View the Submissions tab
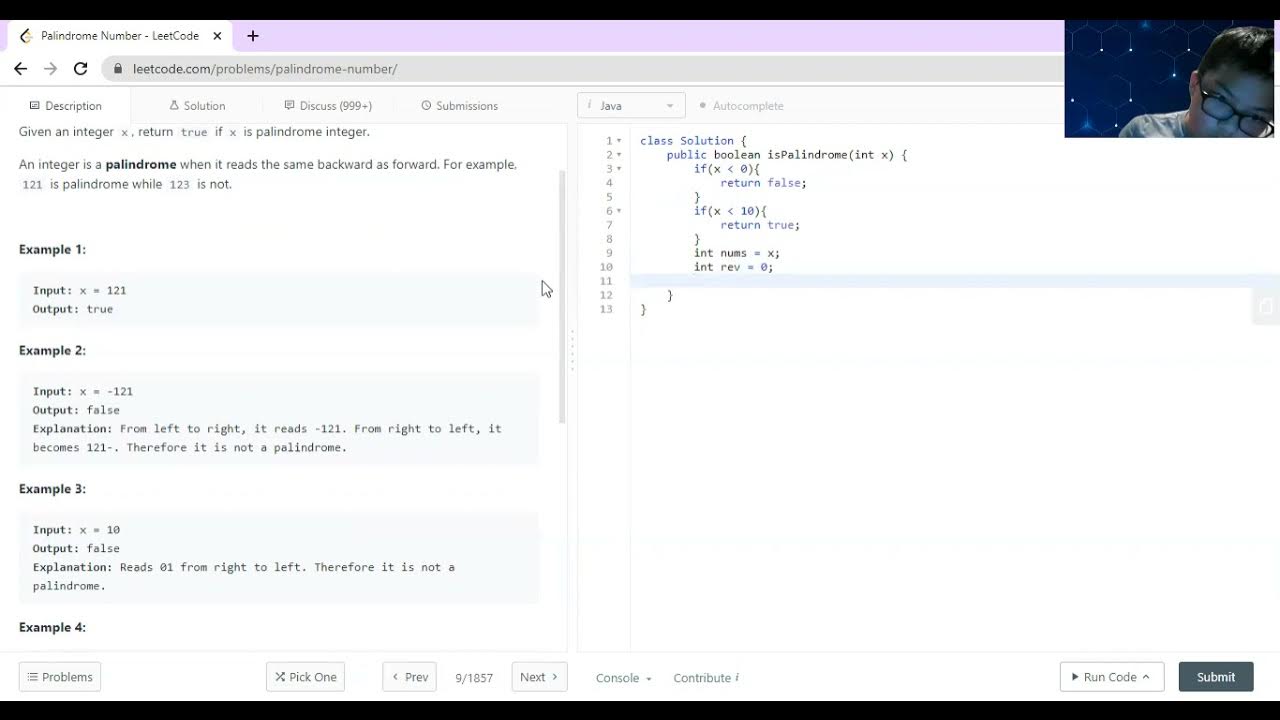Viewport: 1280px width, 720px height. [459, 106]
